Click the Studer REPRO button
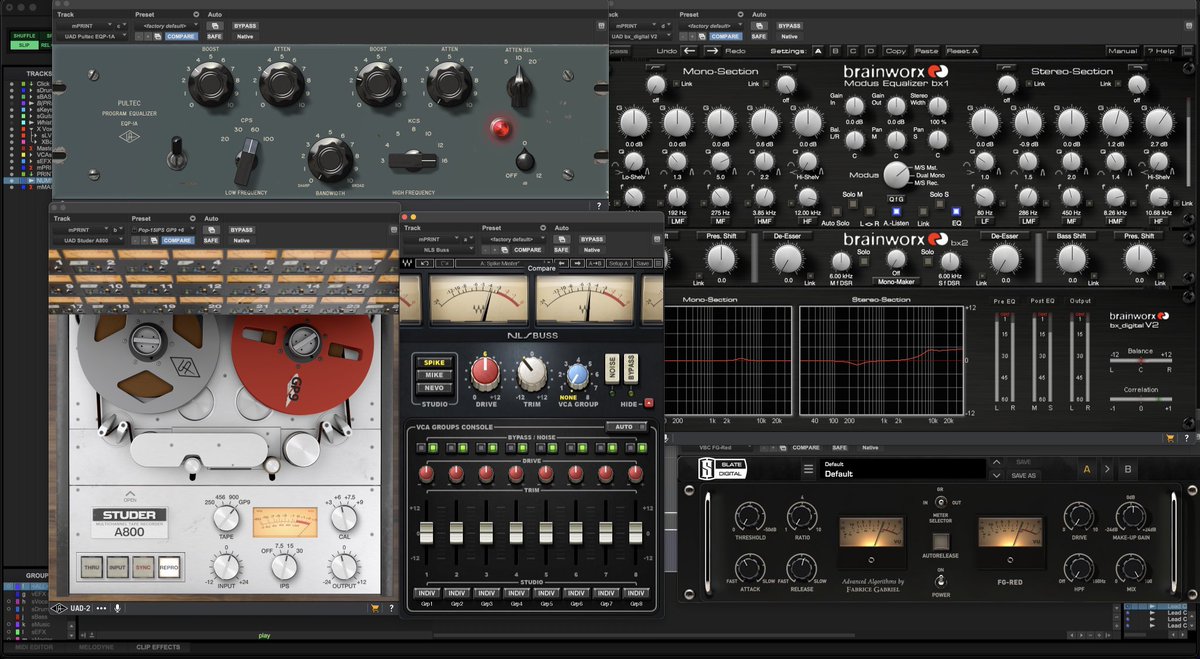The height and width of the screenshot is (659, 1200). (x=169, y=566)
